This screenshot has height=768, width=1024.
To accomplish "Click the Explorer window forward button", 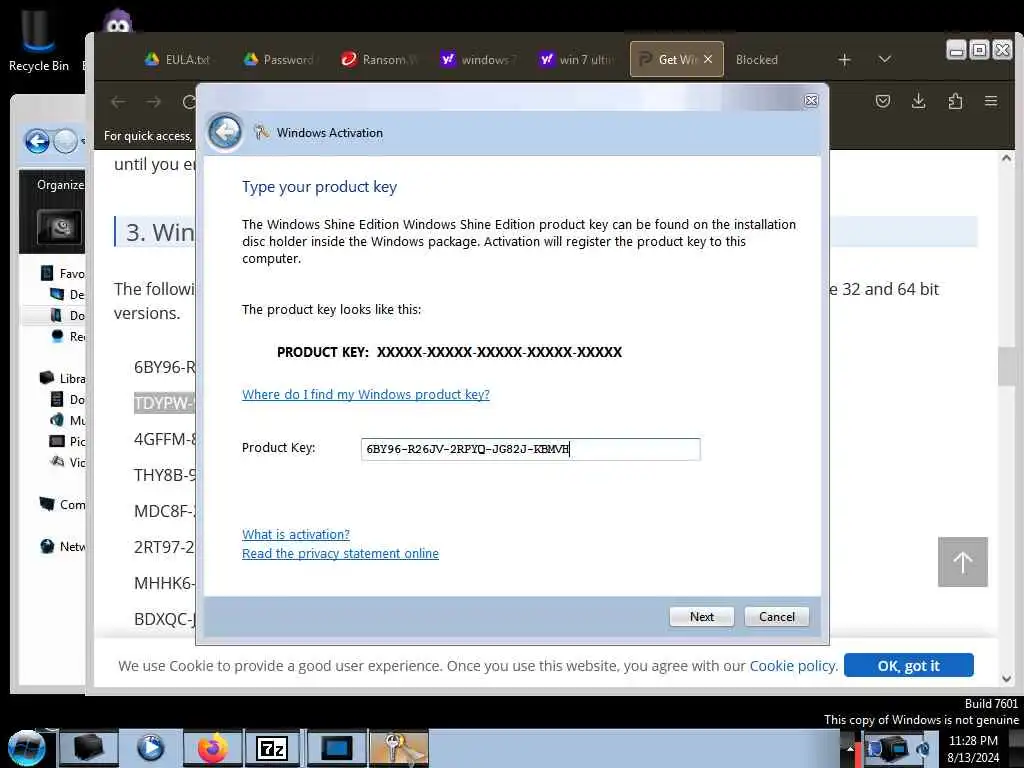I will [x=65, y=141].
